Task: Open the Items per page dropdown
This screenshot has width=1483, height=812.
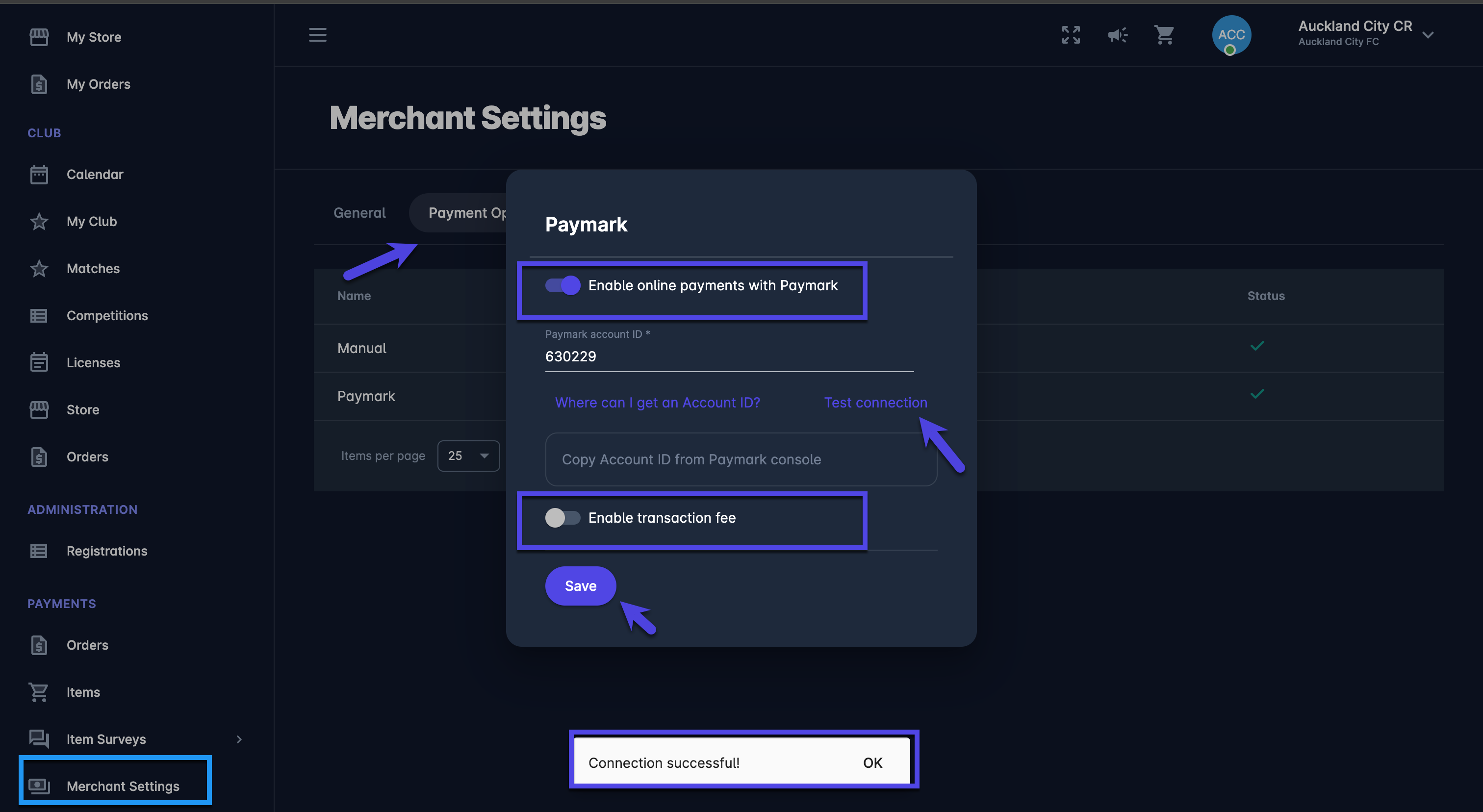Action: (468, 456)
